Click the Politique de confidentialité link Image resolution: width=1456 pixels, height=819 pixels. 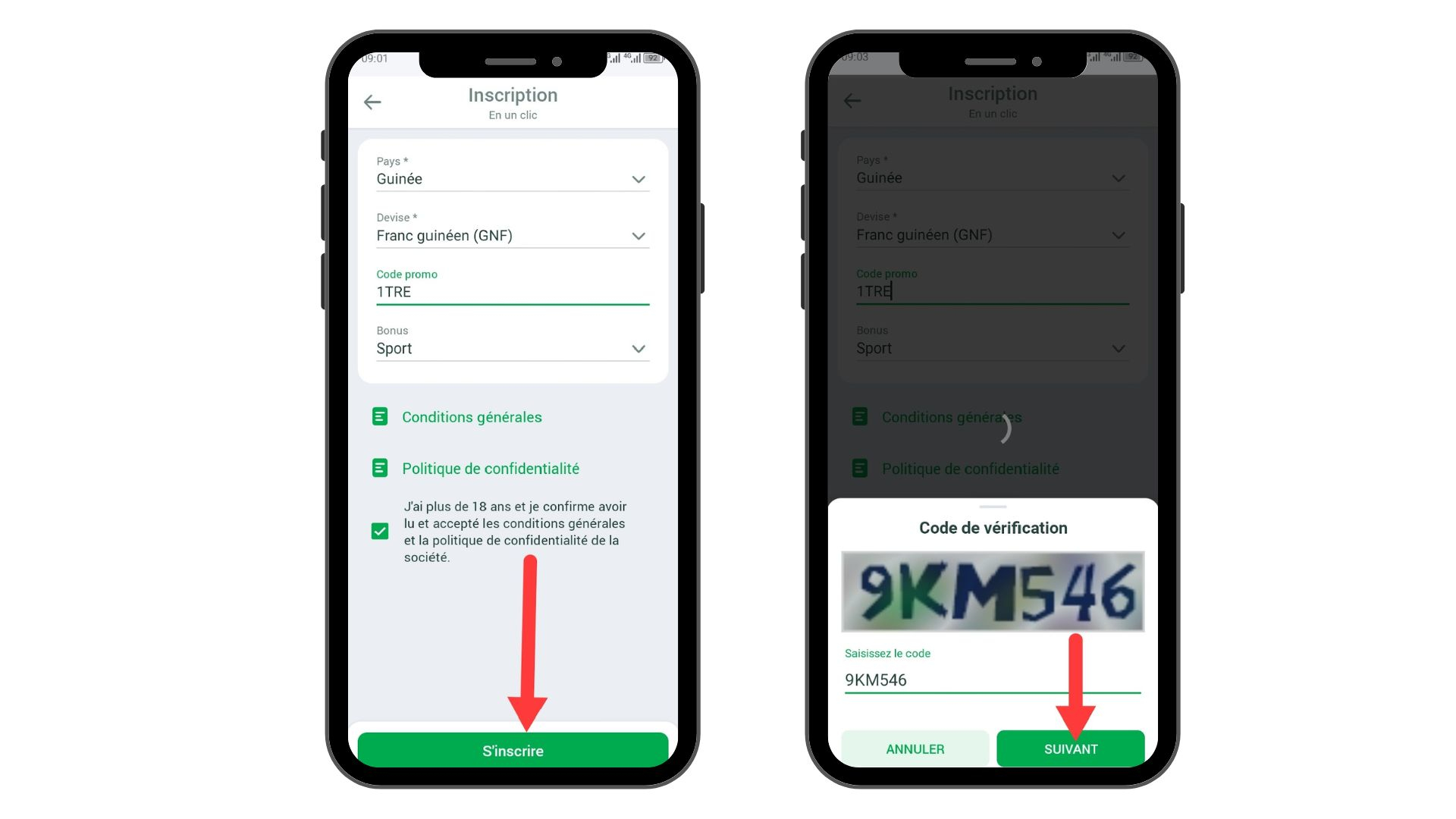(x=488, y=467)
